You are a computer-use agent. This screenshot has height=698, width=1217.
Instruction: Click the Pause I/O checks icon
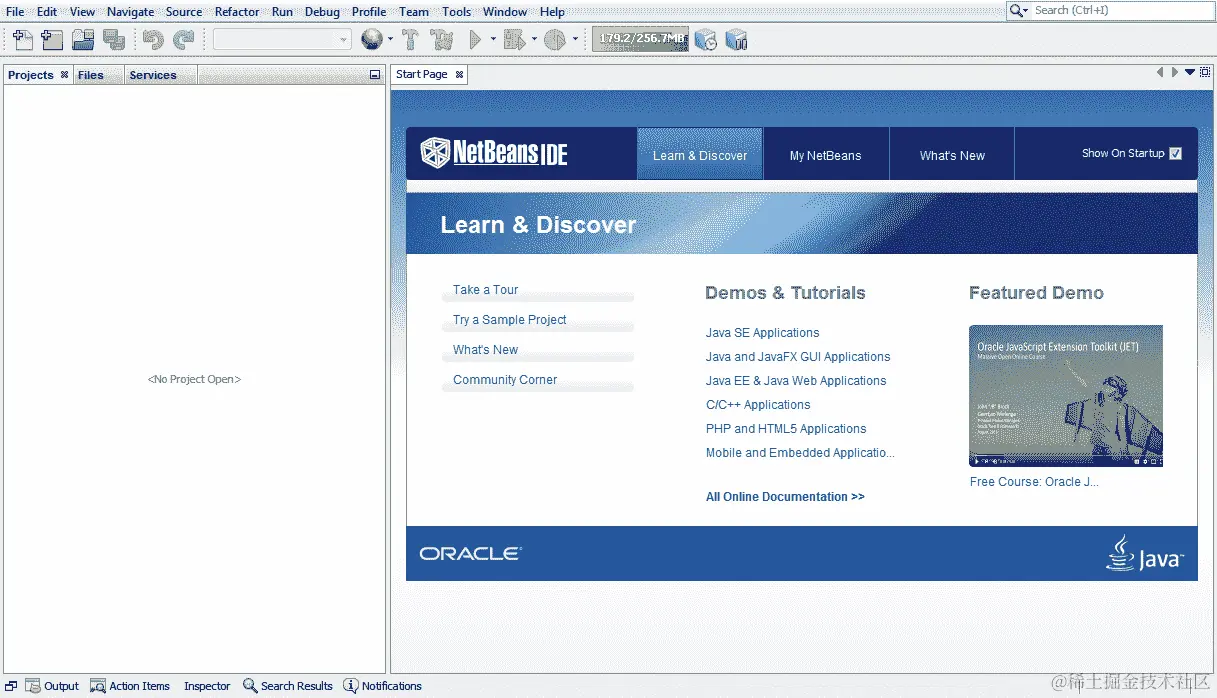[736, 40]
